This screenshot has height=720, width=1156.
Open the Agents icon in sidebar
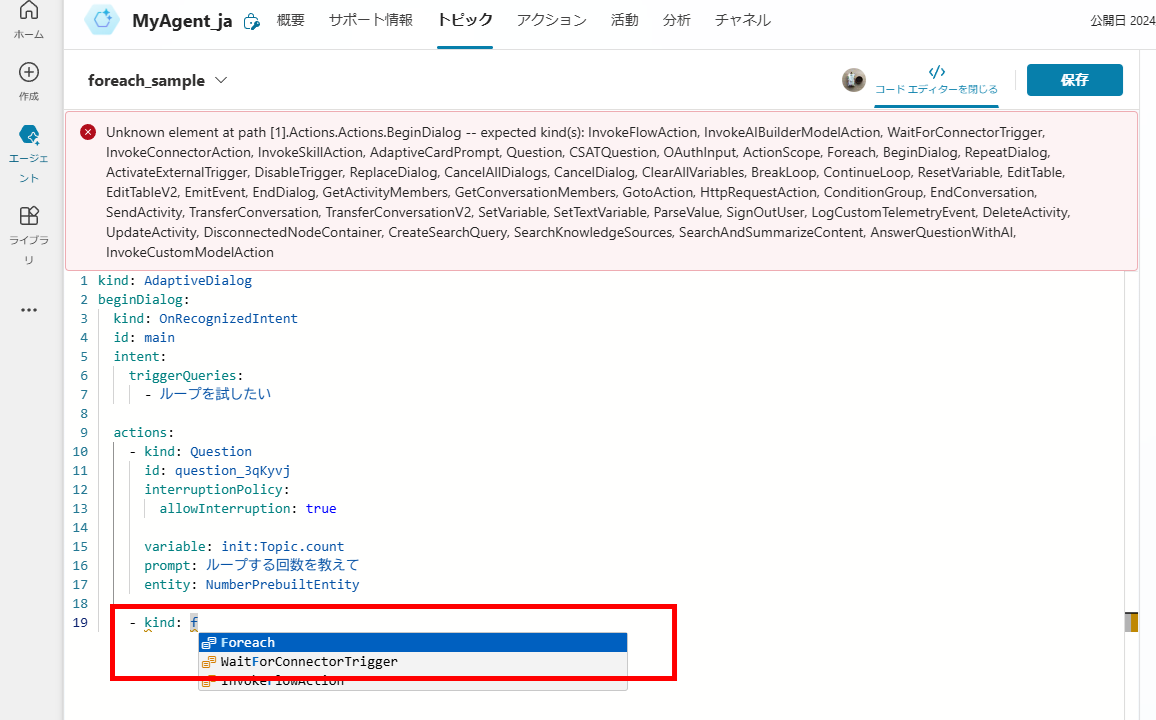[29, 135]
